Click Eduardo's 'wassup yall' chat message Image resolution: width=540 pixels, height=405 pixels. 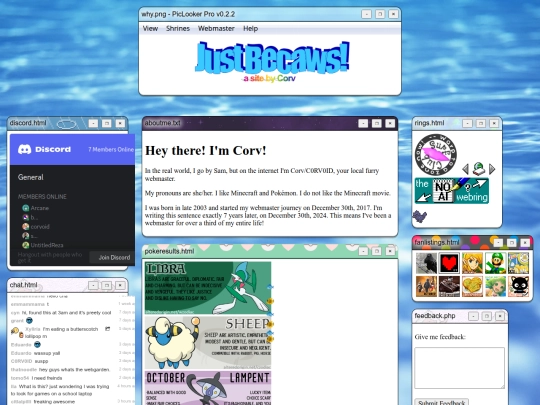click(47, 353)
